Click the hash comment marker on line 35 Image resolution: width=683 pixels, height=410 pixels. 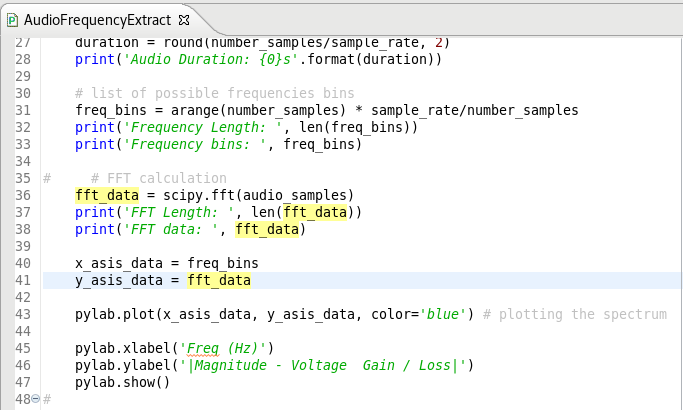tap(47, 178)
